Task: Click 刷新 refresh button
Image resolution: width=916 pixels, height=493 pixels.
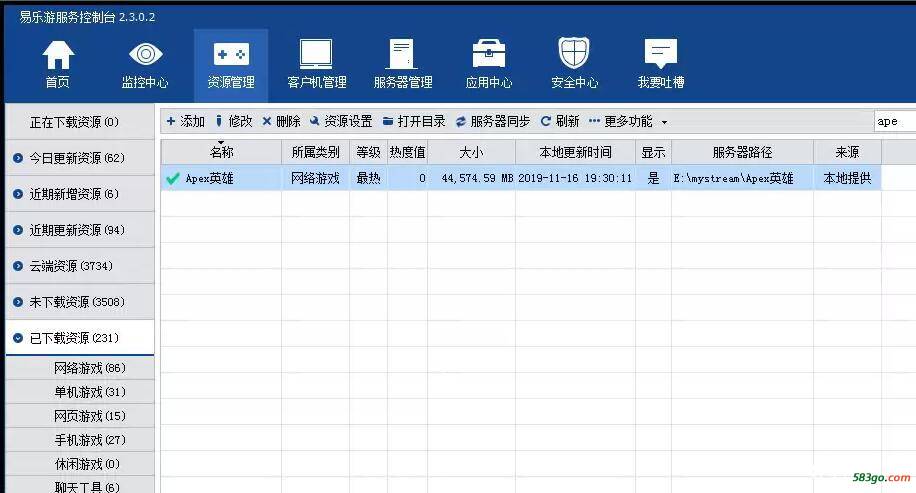Action: point(560,121)
